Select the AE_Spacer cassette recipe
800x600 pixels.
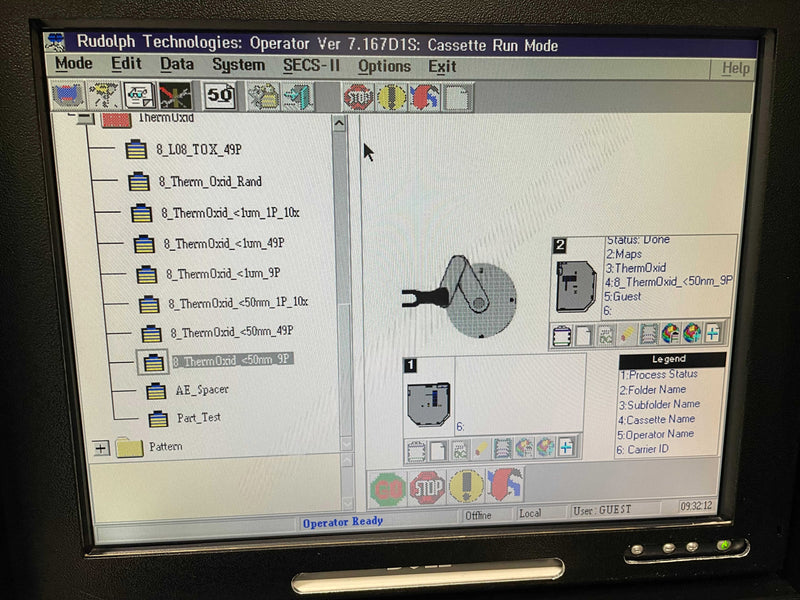coord(202,390)
